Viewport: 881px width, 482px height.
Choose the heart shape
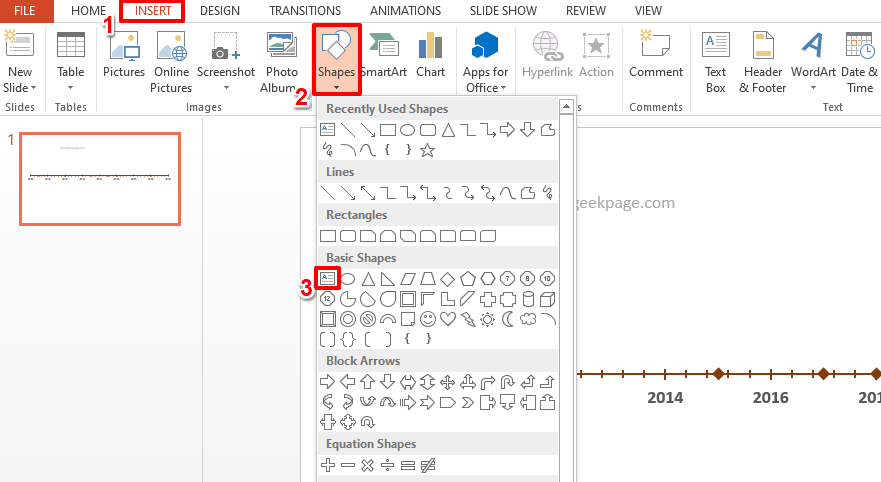(448, 319)
